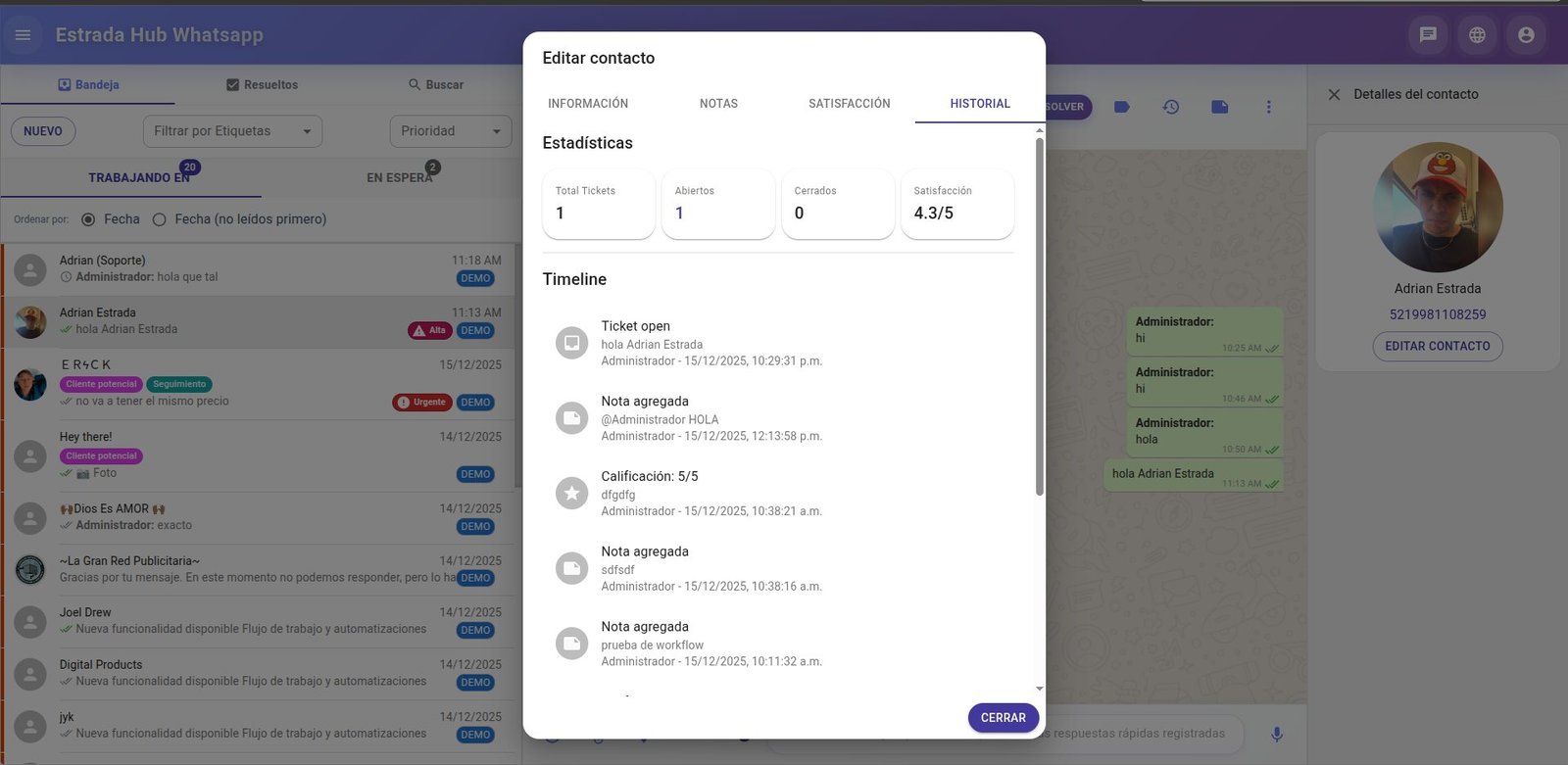Select the Fecha sort radio button
Screen dimensions: 1568x765
click(x=88, y=219)
